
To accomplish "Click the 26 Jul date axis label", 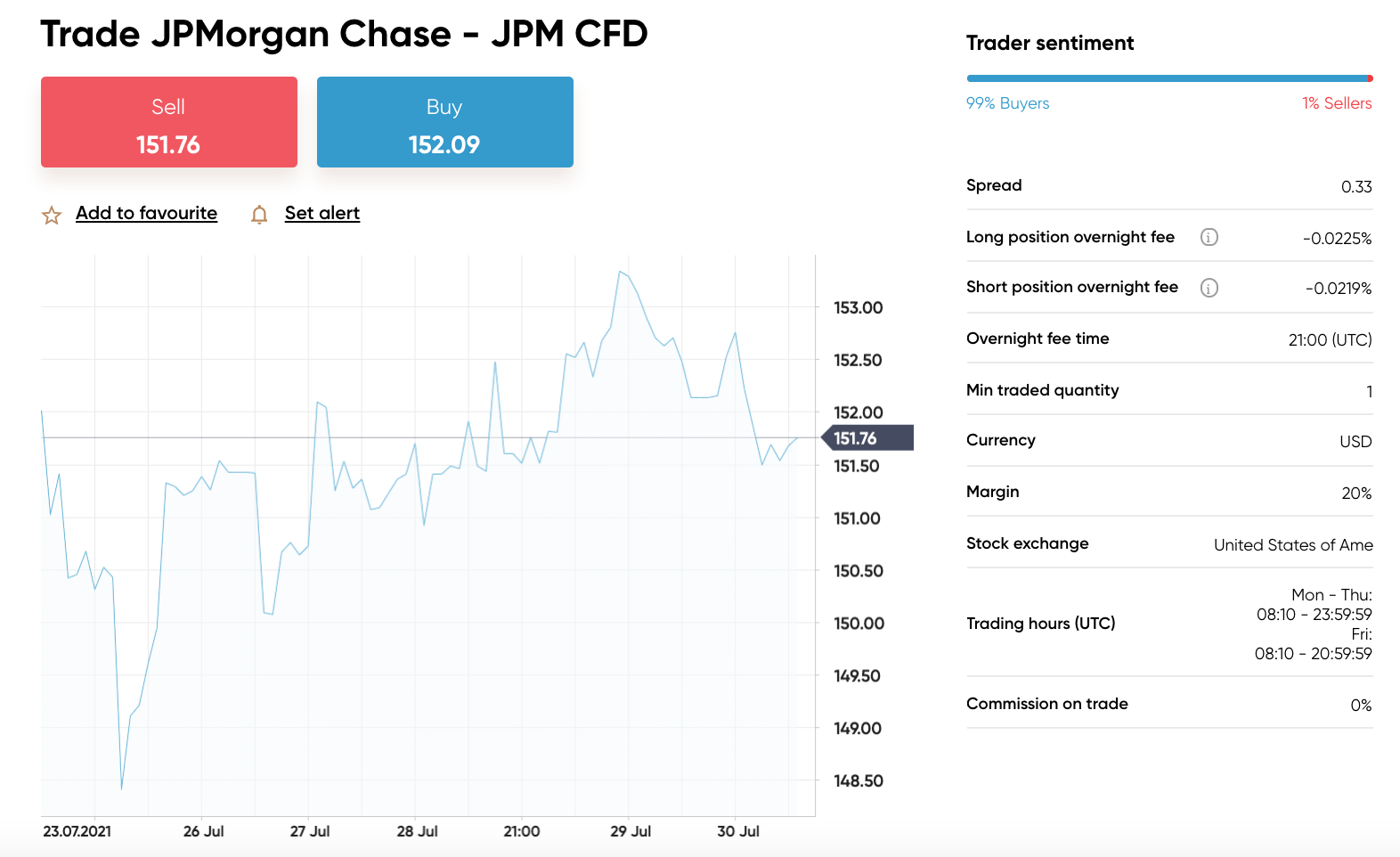I will point(203,831).
